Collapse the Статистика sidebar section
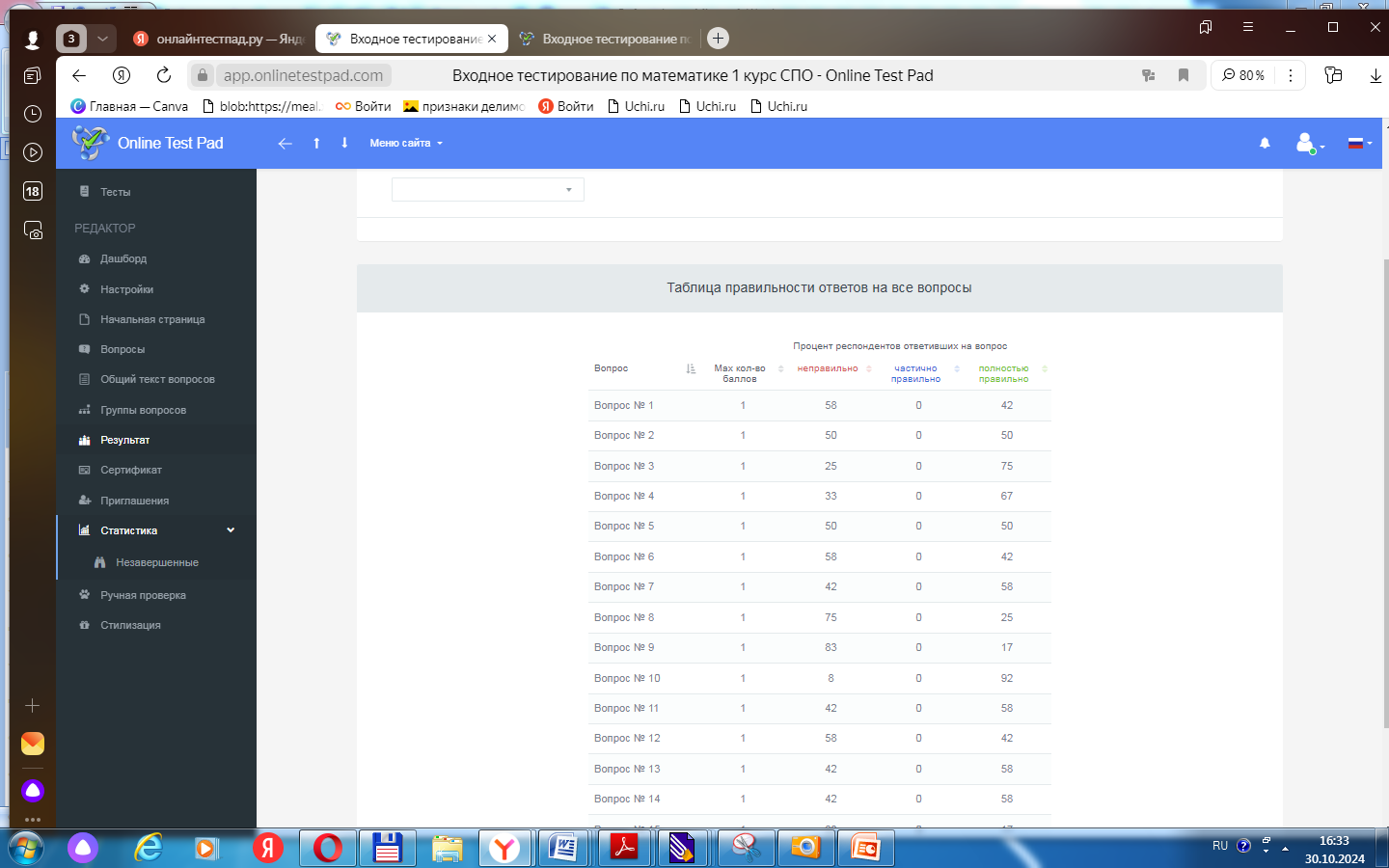Screen dimensions: 1389x868 pyautogui.click(x=231, y=530)
